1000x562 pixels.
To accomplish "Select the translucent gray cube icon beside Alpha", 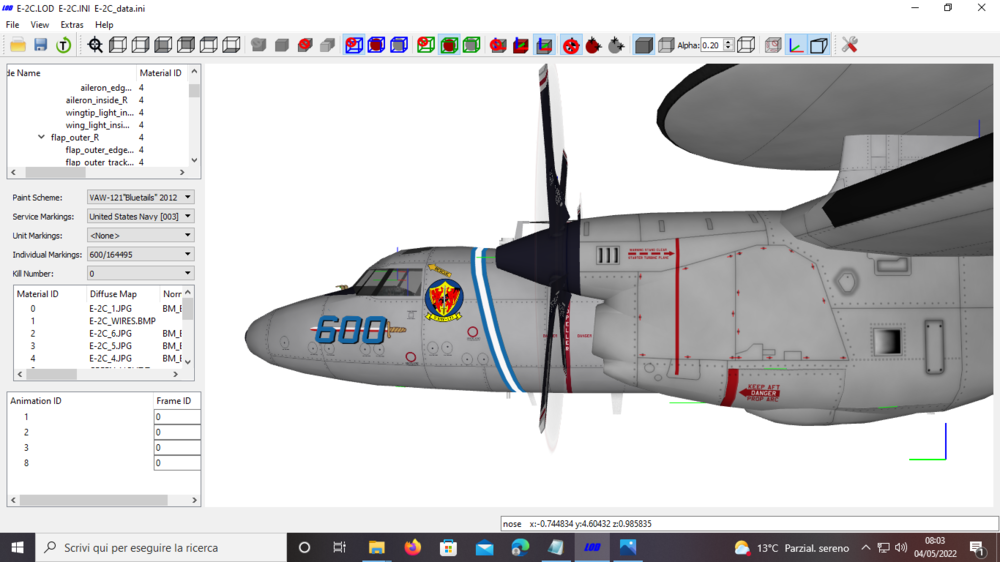I will point(666,45).
